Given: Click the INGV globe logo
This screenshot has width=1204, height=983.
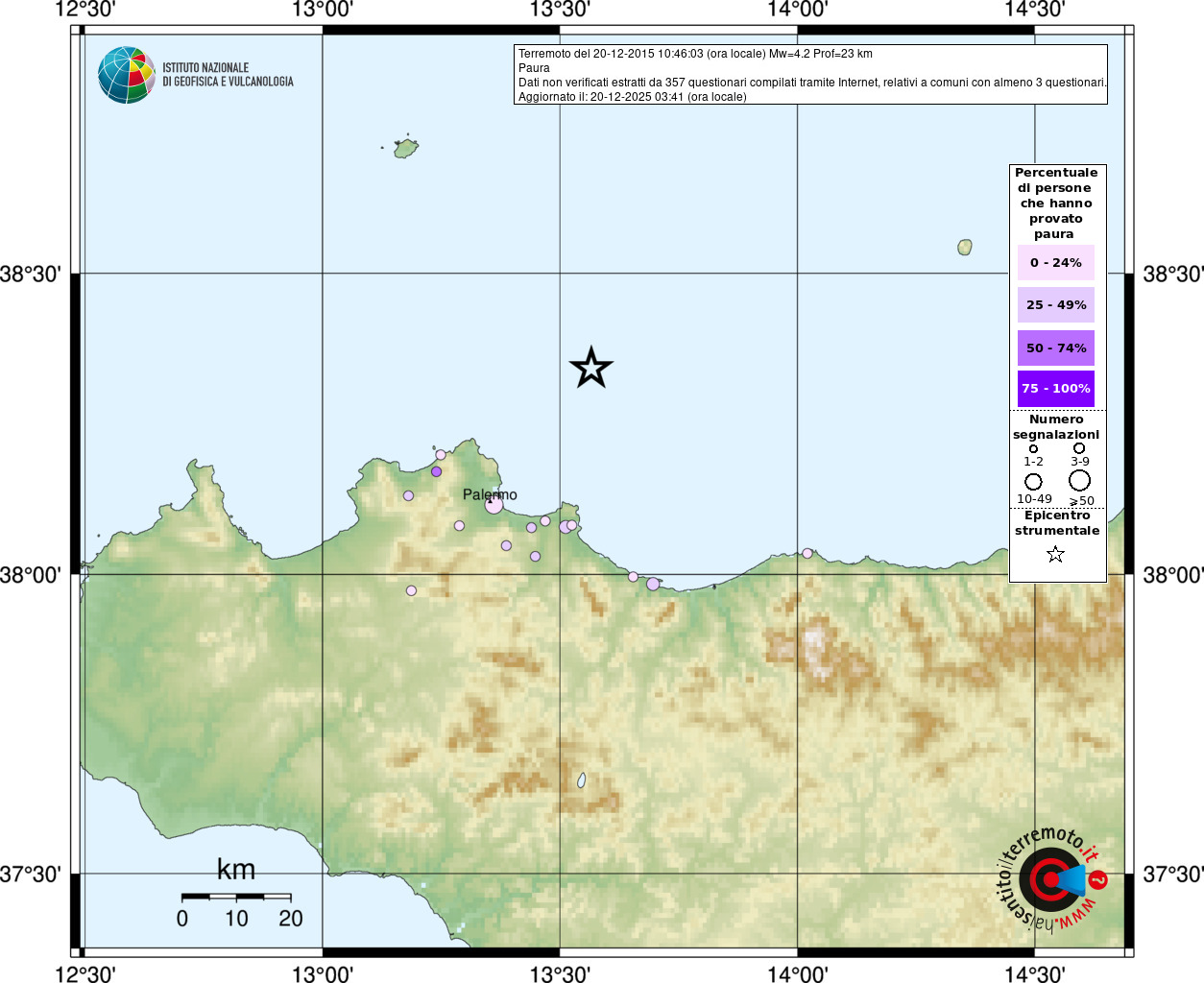Looking at the screenshot, I should [x=127, y=75].
